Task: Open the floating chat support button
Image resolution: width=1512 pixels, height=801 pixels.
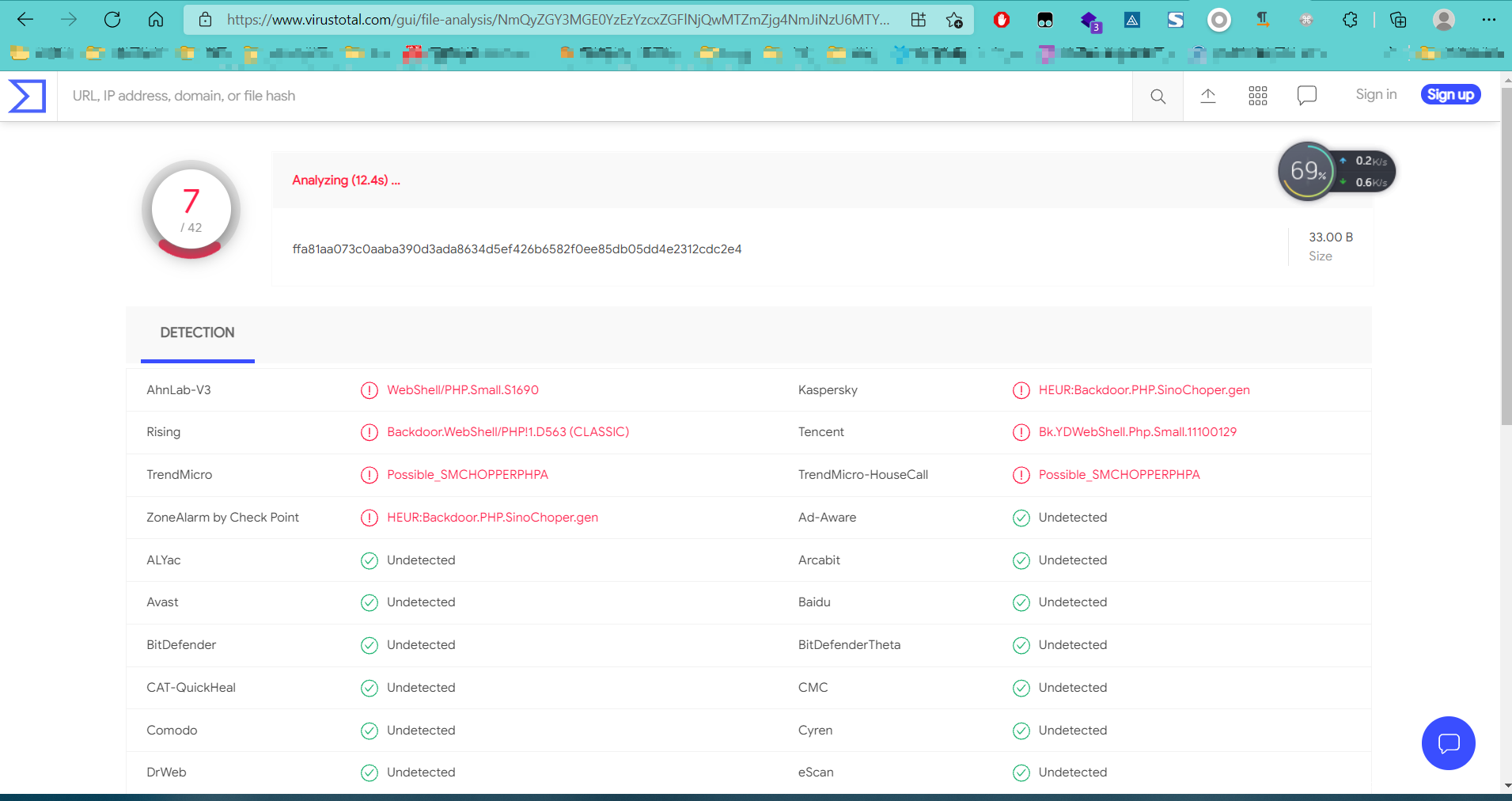Action: coord(1448,743)
